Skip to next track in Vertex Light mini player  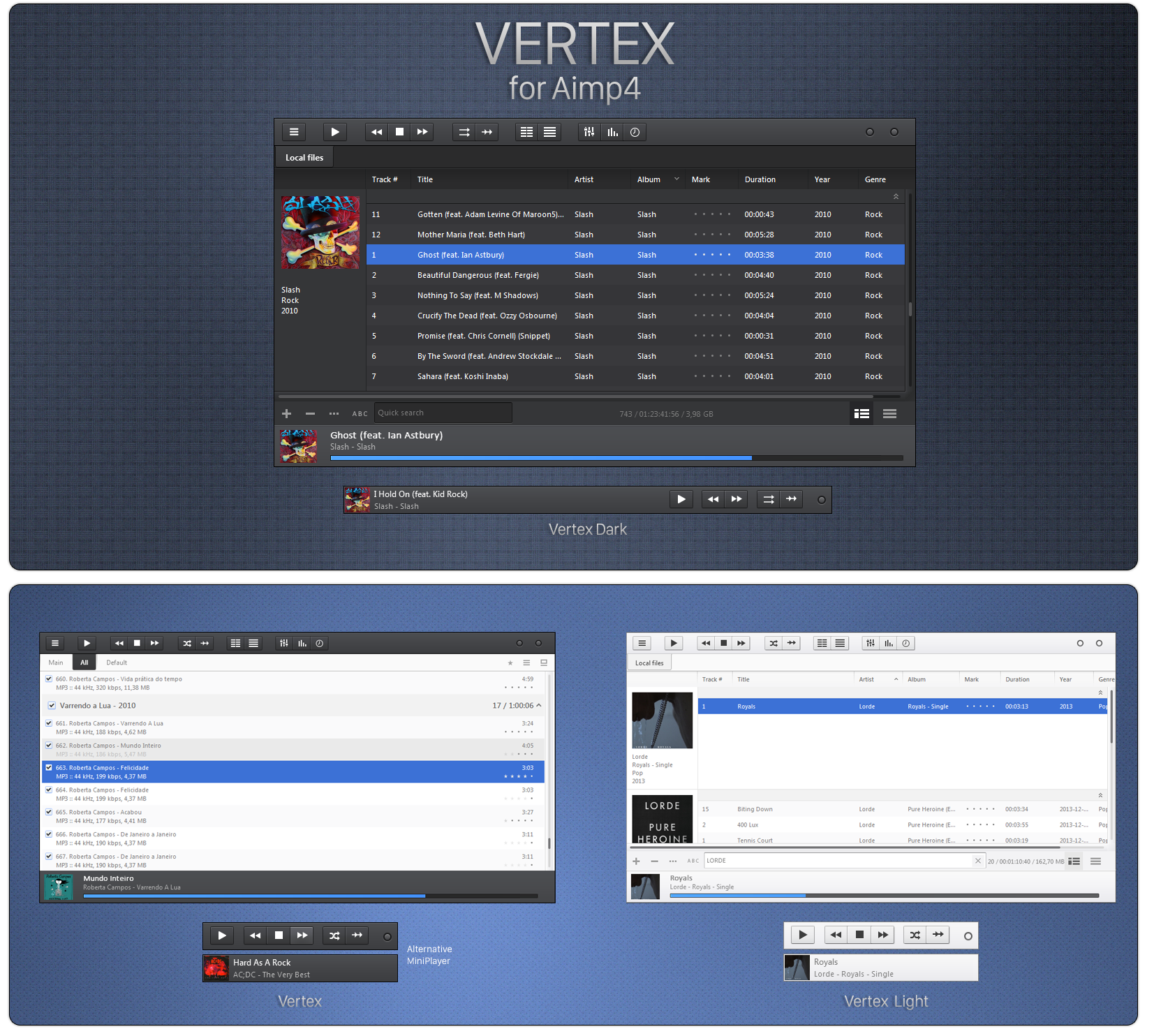pos(883,935)
